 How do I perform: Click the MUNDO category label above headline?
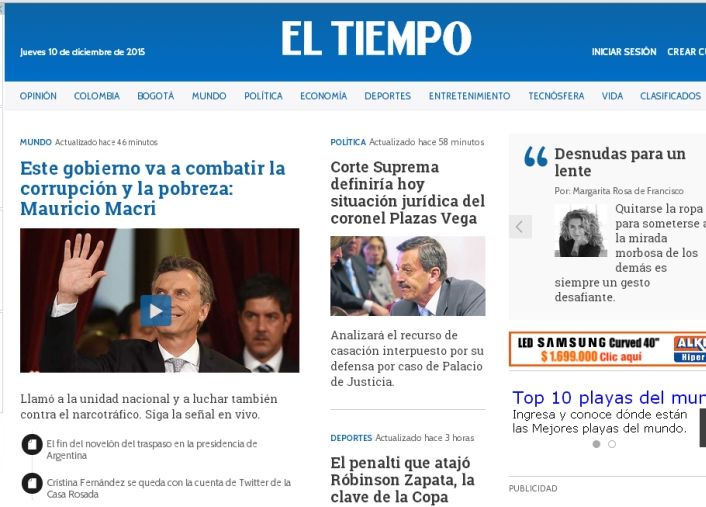click(36, 142)
